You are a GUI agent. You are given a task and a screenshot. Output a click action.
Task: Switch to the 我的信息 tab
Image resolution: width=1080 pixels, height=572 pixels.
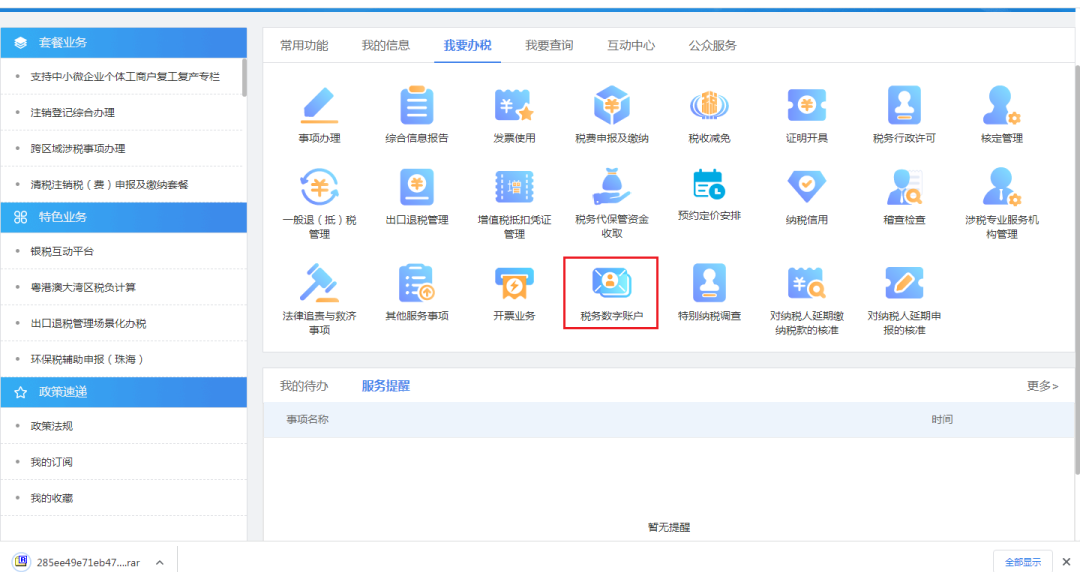(386, 45)
